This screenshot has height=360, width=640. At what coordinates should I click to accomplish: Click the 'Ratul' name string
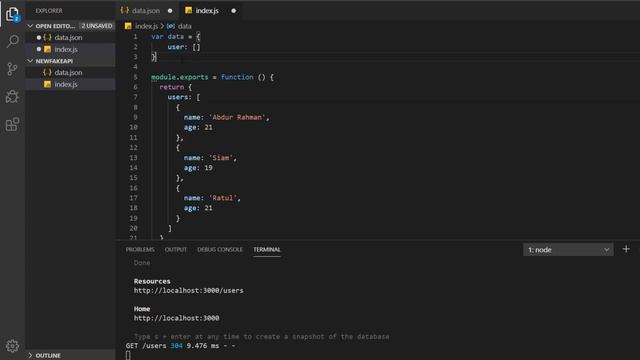tap(223, 198)
